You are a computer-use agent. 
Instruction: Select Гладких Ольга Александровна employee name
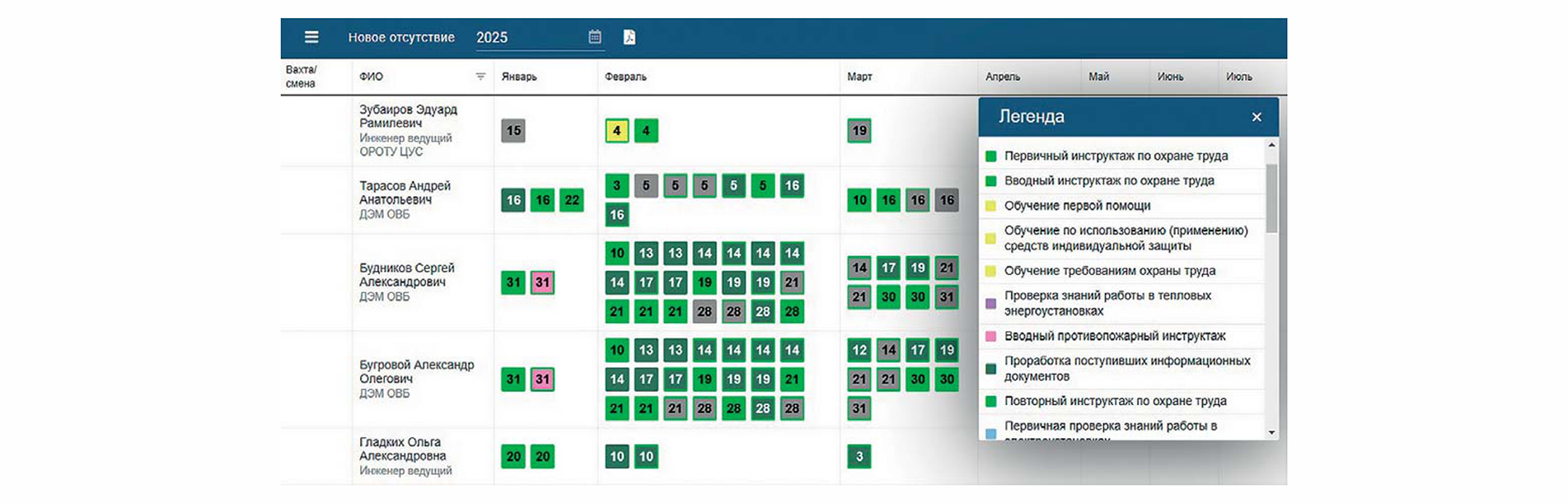pos(402,449)
